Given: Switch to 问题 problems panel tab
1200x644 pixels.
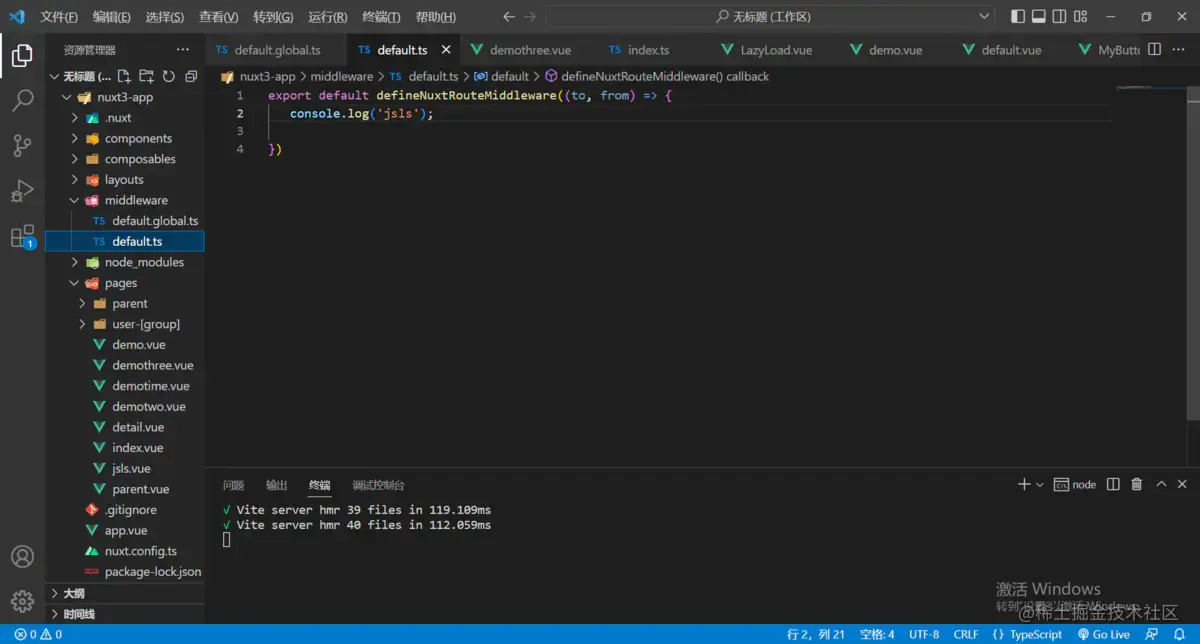Looking at the screenshot, I should 233,485.
